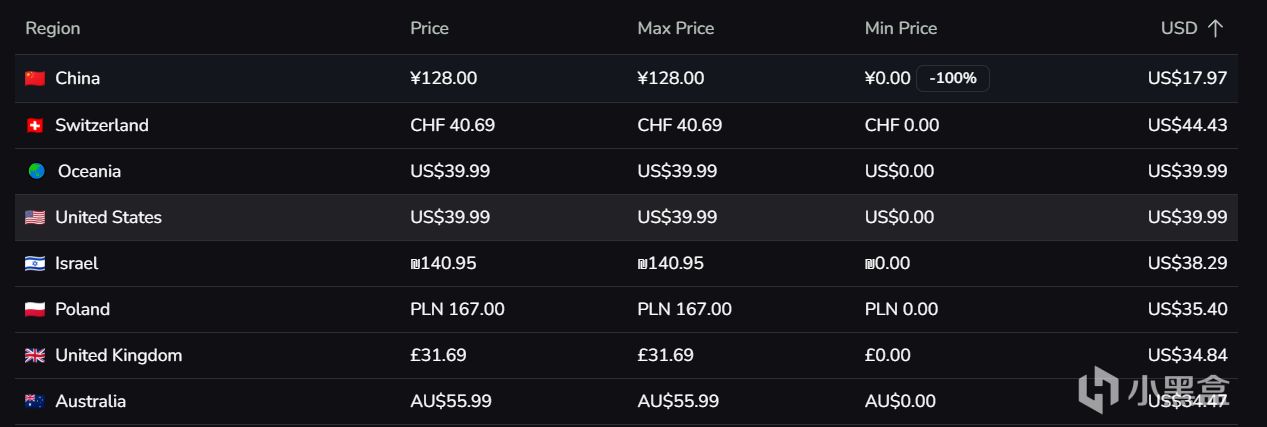The image size is (1267, 427).
Task: Open the Switzerland region link
Action: (x=102, y=125)
